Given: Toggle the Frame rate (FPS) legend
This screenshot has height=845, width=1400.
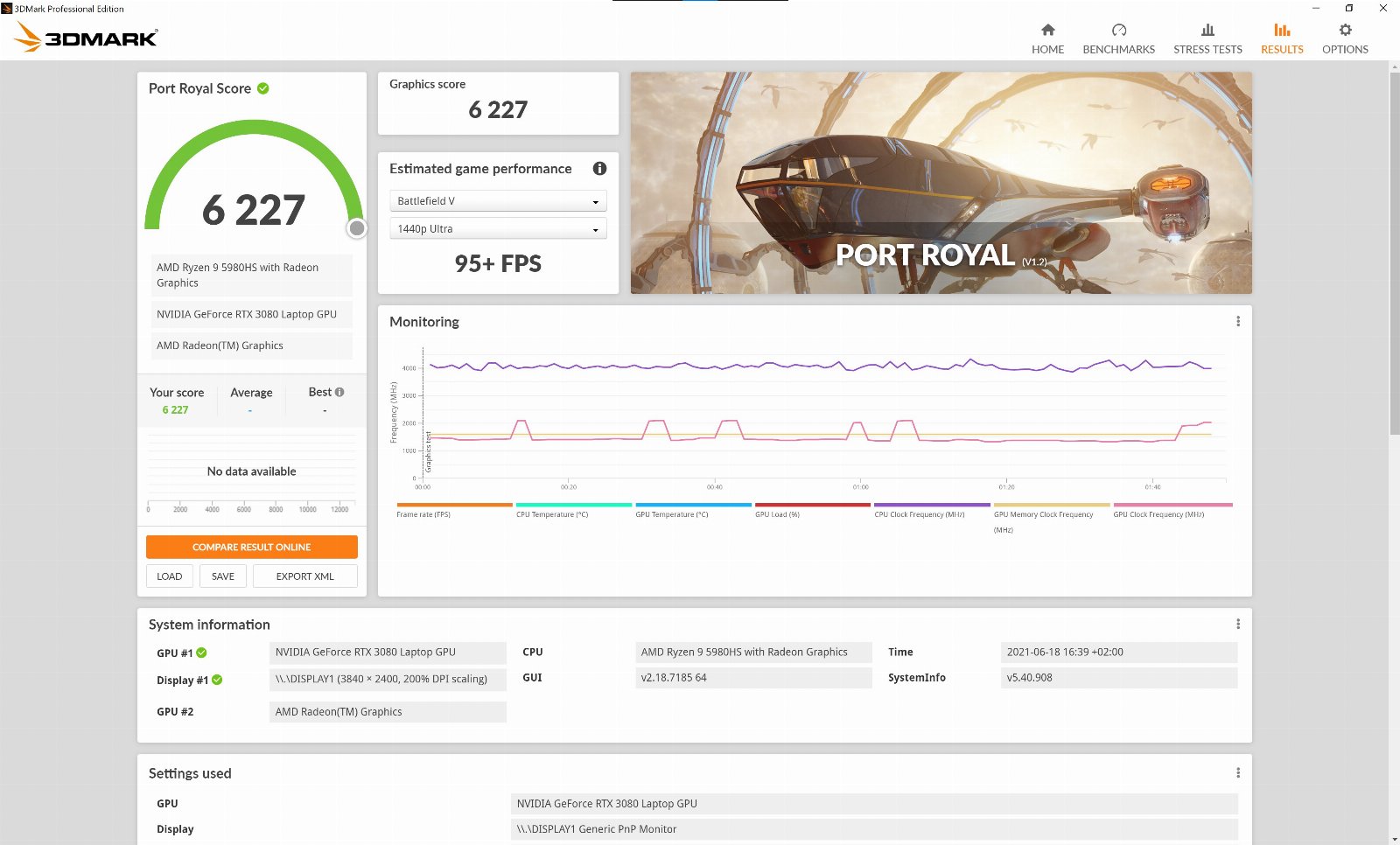Looking at the screenshot, I should (454, 511).
